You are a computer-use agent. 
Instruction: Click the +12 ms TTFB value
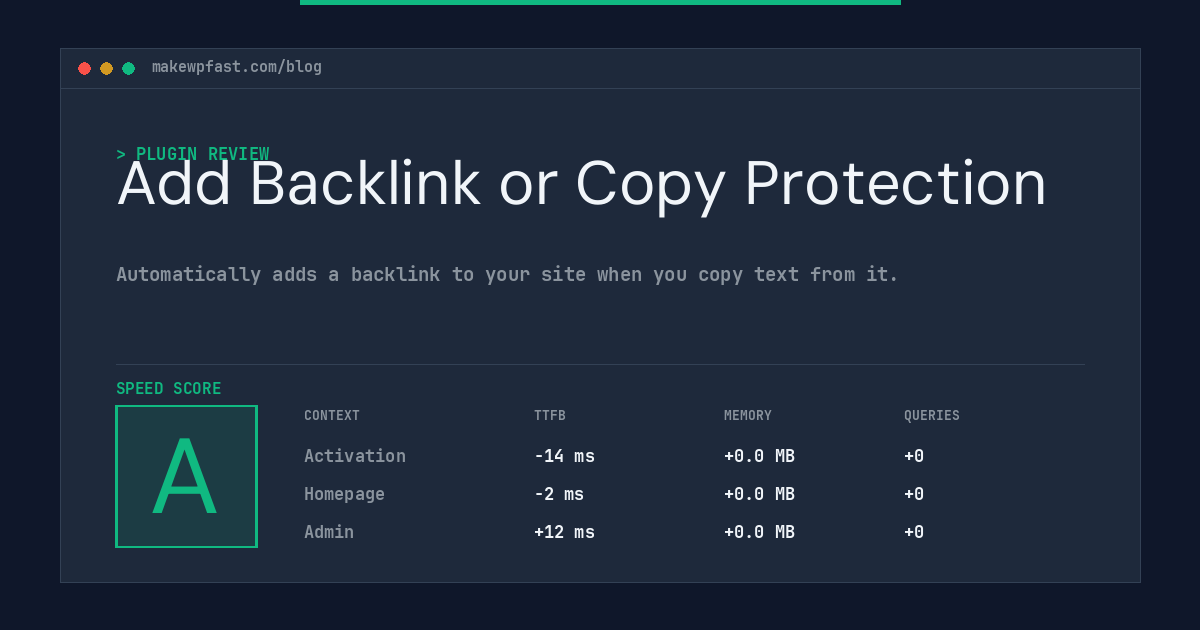[564, 532]
